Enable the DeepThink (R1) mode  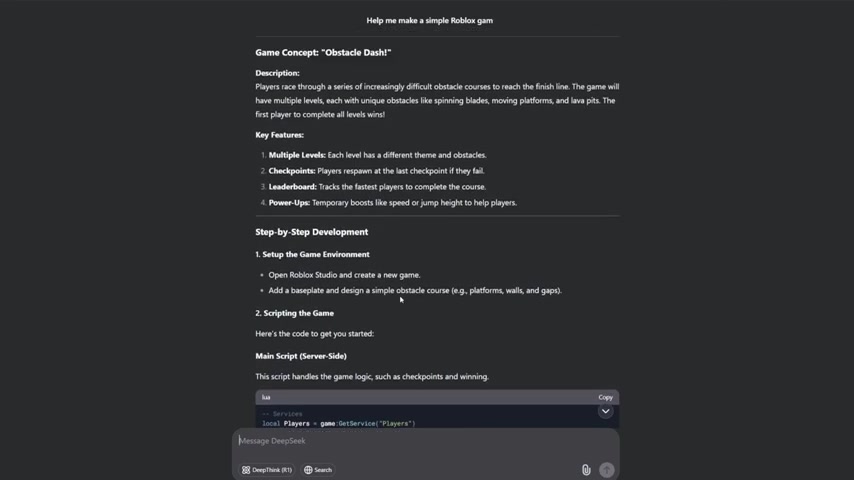pos(267,470)
